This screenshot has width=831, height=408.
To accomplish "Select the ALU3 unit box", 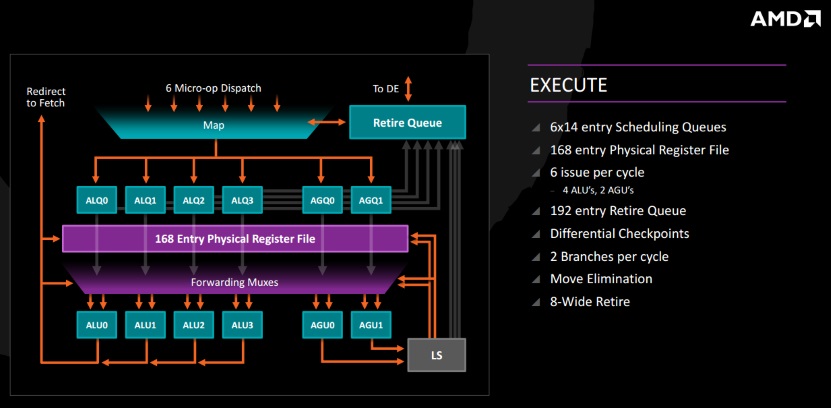I will pos(242,325).
